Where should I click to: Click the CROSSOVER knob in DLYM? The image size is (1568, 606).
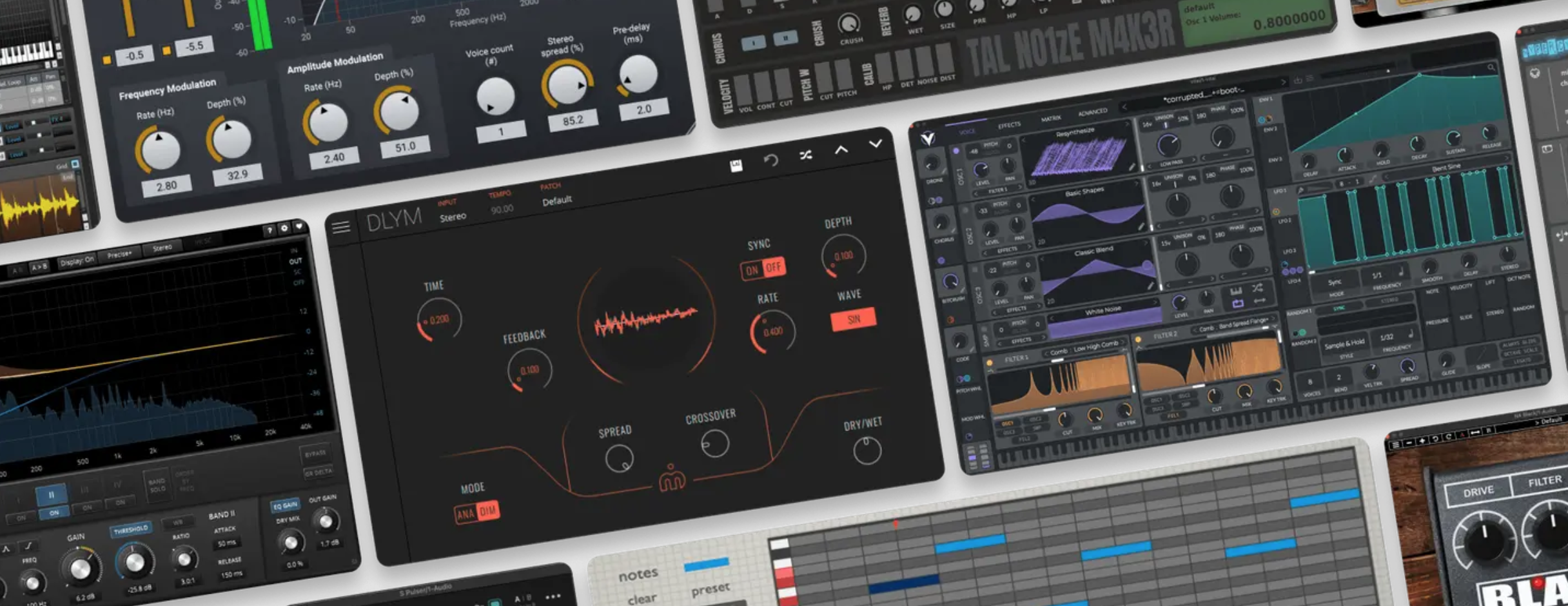[714, 444]
